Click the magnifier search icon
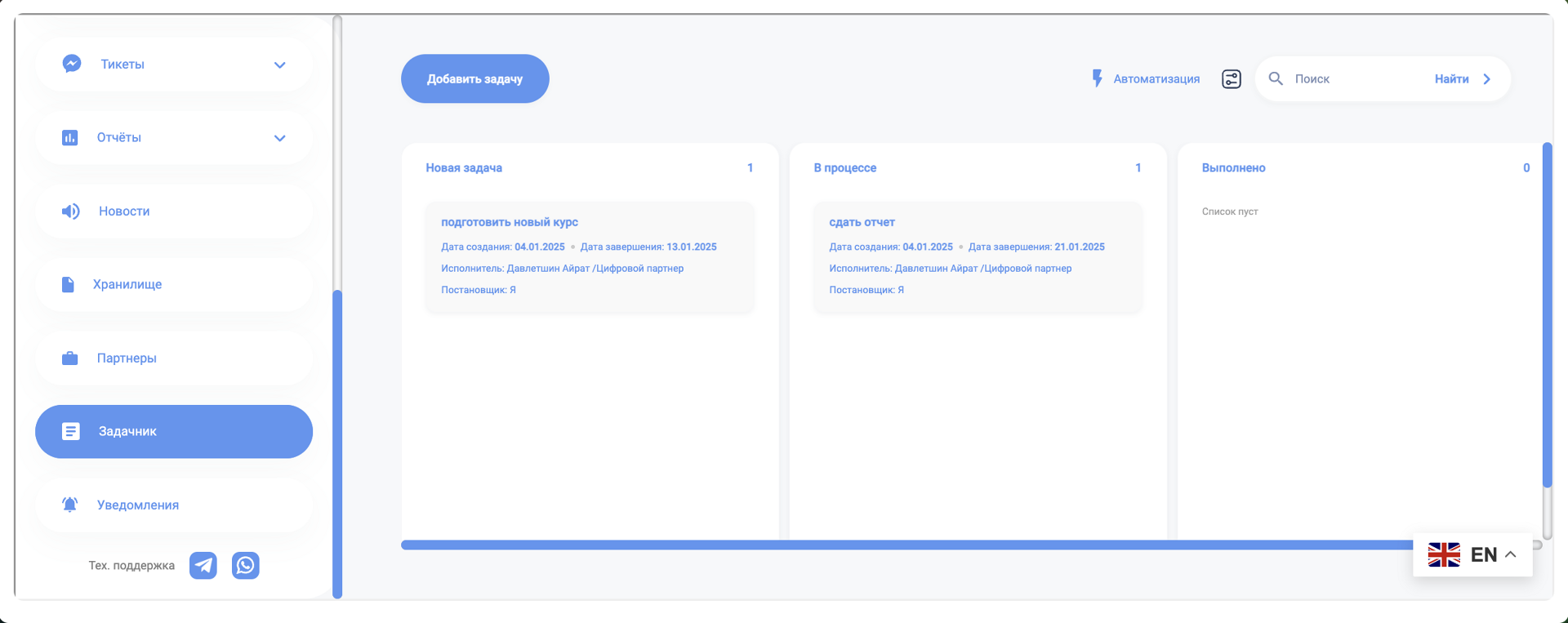 tap(1276, 79)
